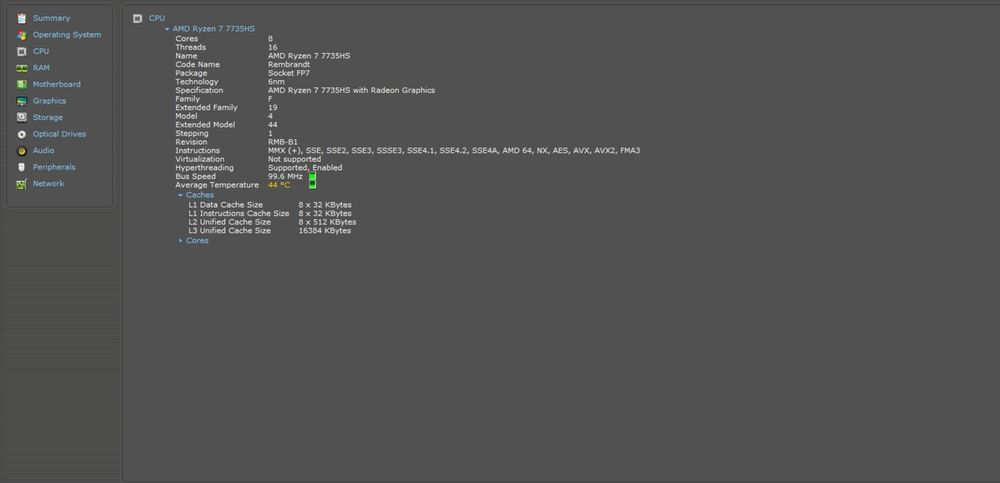
Task: Open the Audio section
Action: pos(43,151)
